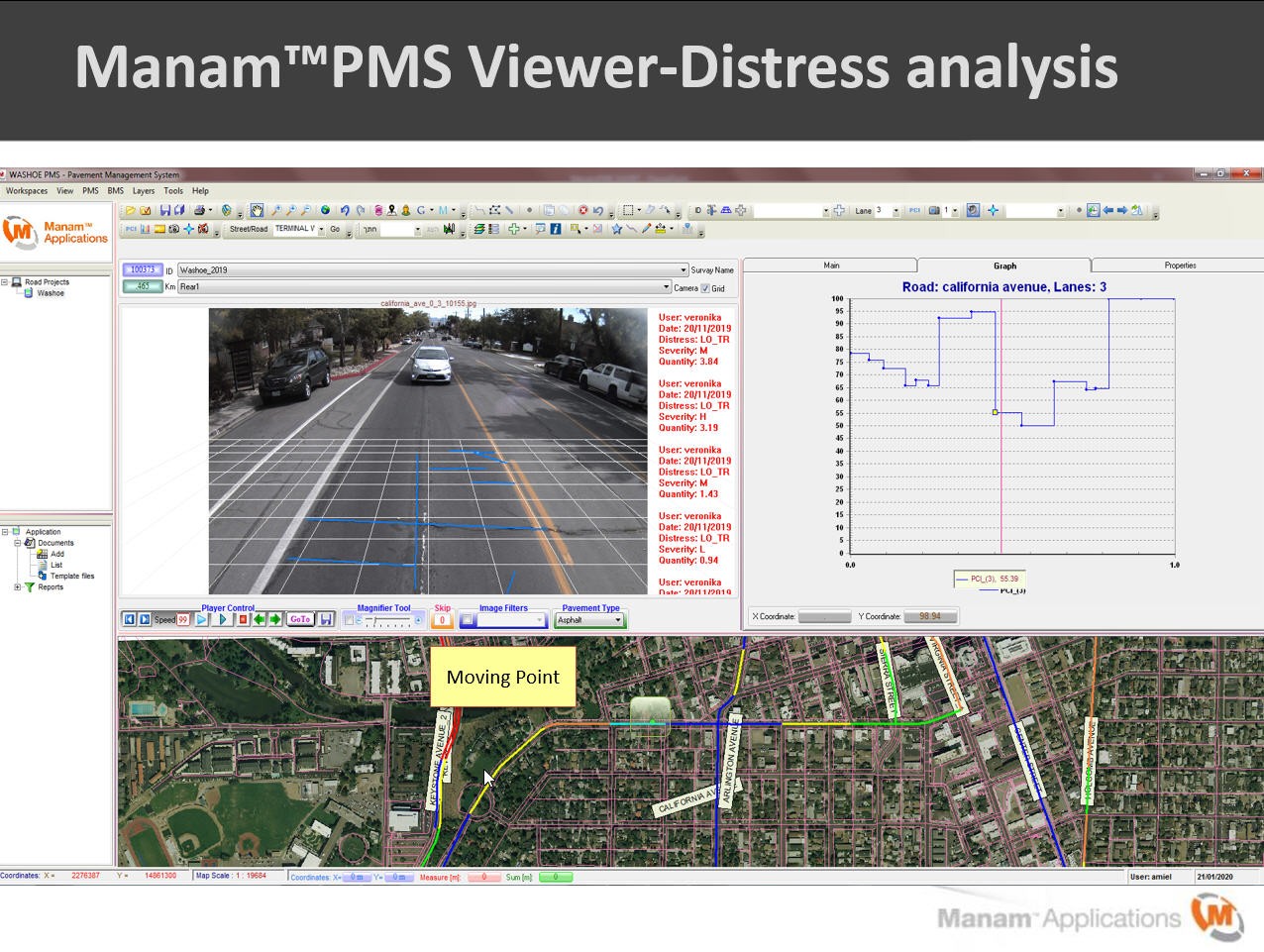Screen dimensions: 1264x952
Task: Open the View menu
Action: coord(65,191)
